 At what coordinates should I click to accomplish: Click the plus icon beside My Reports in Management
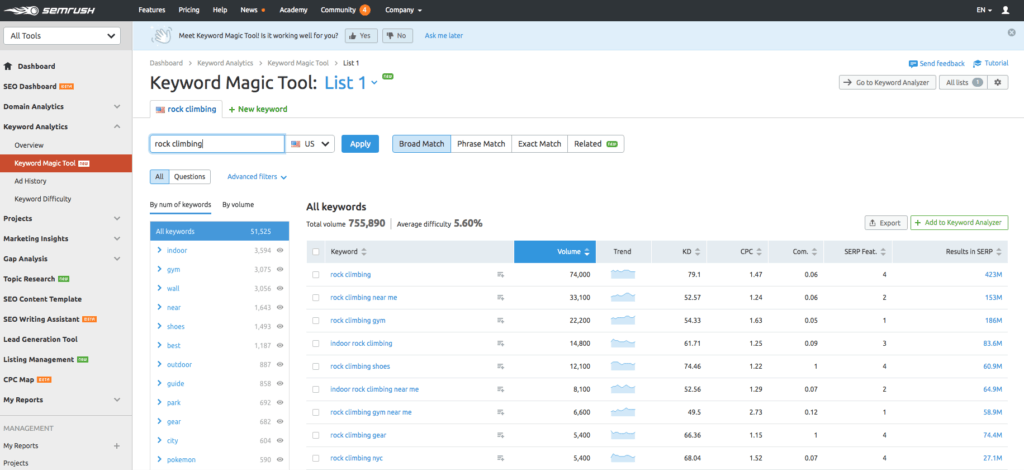(x=117, y=446)
